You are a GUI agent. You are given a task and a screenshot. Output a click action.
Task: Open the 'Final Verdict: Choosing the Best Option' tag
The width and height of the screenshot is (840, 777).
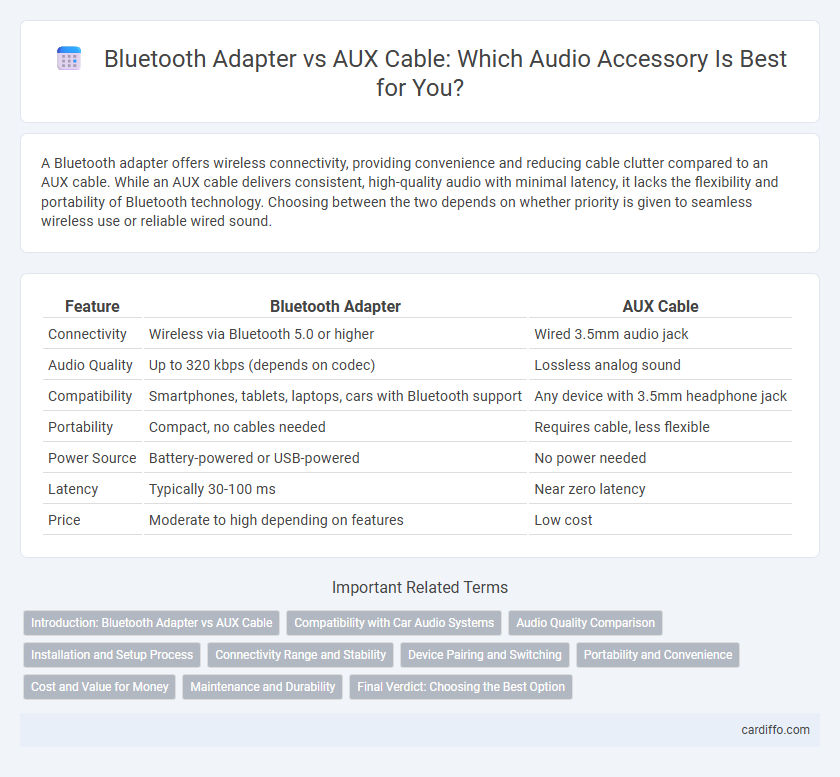click(x=461, y=687)
